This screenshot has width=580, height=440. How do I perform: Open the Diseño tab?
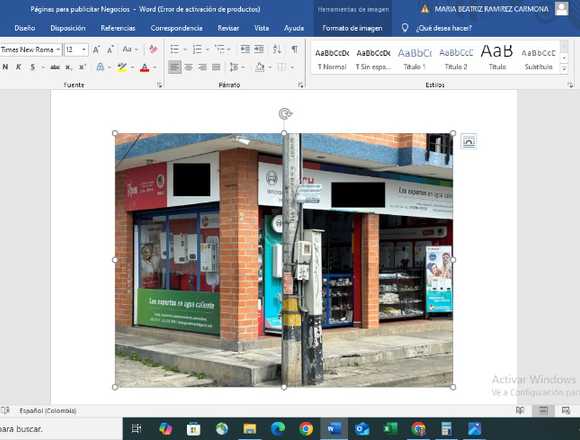[25, 28]
